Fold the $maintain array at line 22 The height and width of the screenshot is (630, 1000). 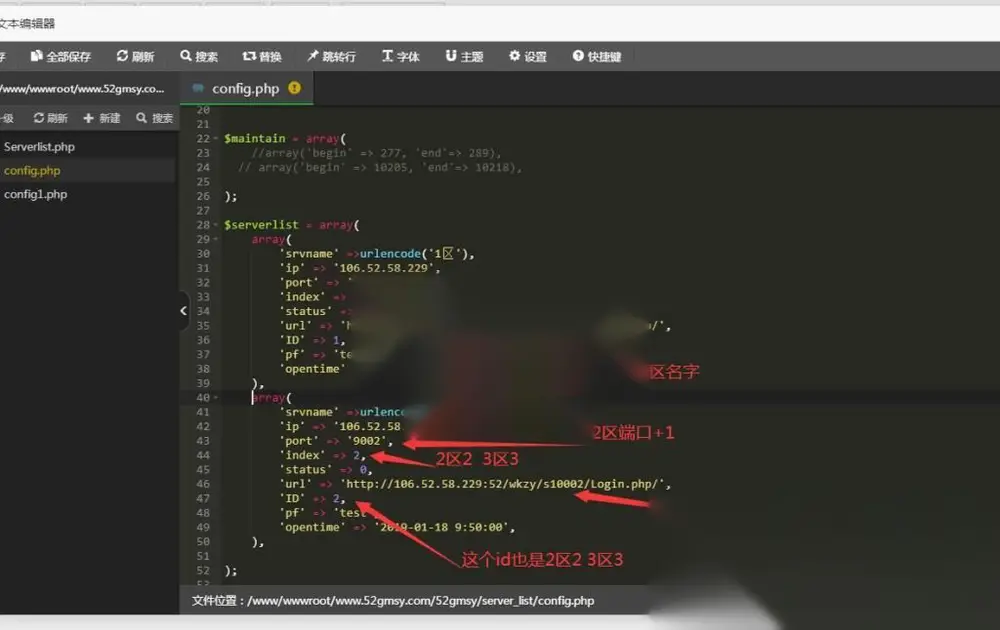point(216,139)
